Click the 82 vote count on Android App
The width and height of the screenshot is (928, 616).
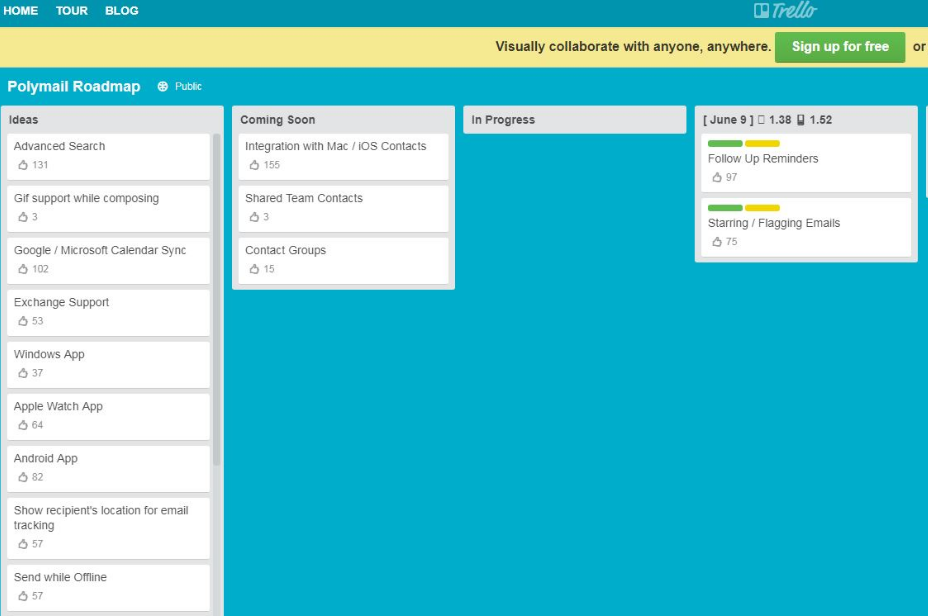(x=37, y=478)
